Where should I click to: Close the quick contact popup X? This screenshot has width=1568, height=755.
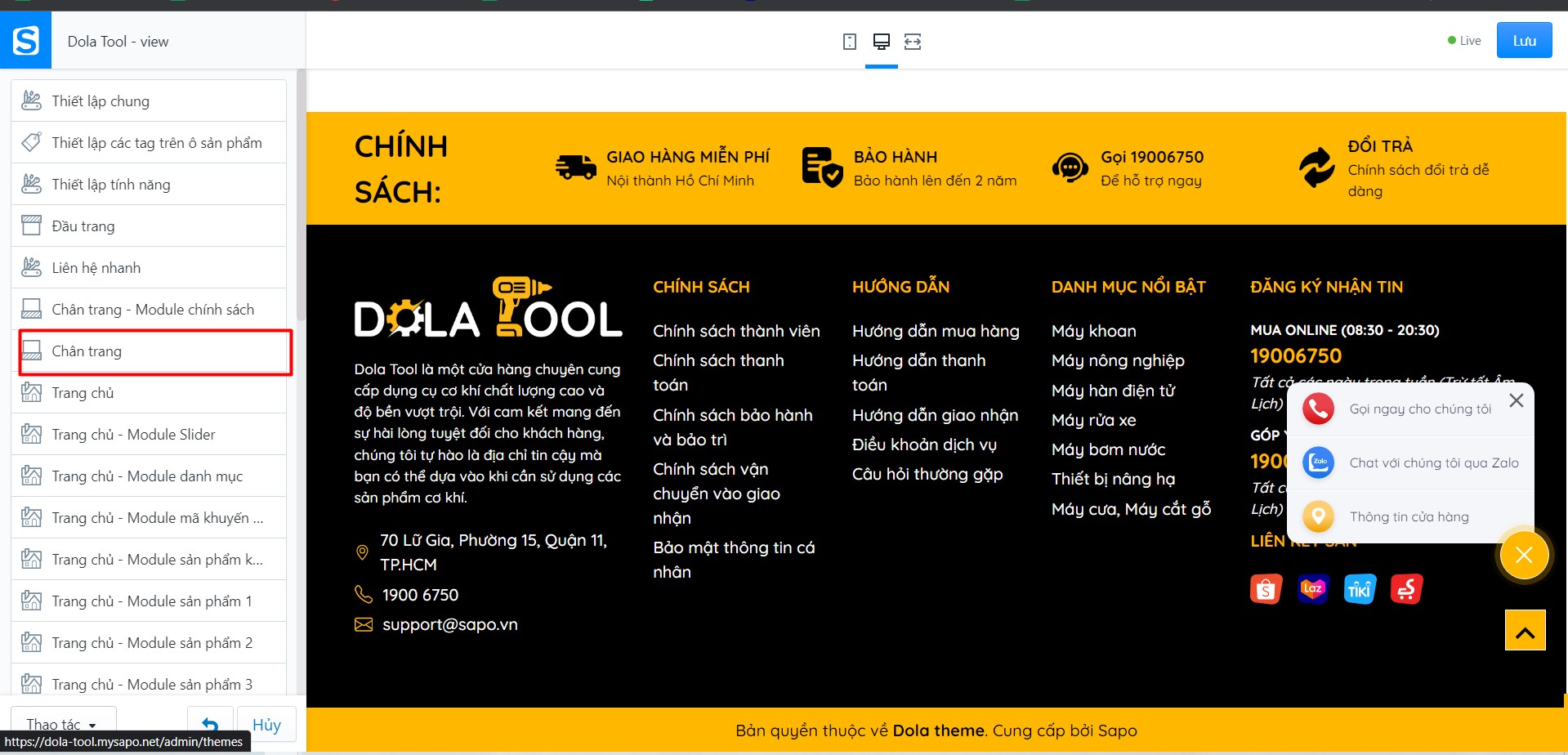1517,400
